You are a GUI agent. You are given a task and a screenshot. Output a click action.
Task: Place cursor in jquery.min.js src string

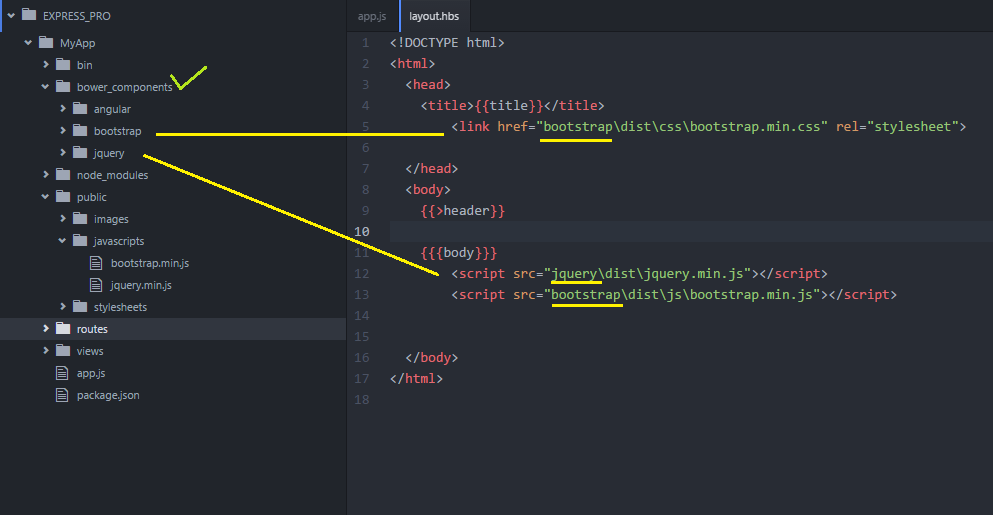tap(647, 274)
